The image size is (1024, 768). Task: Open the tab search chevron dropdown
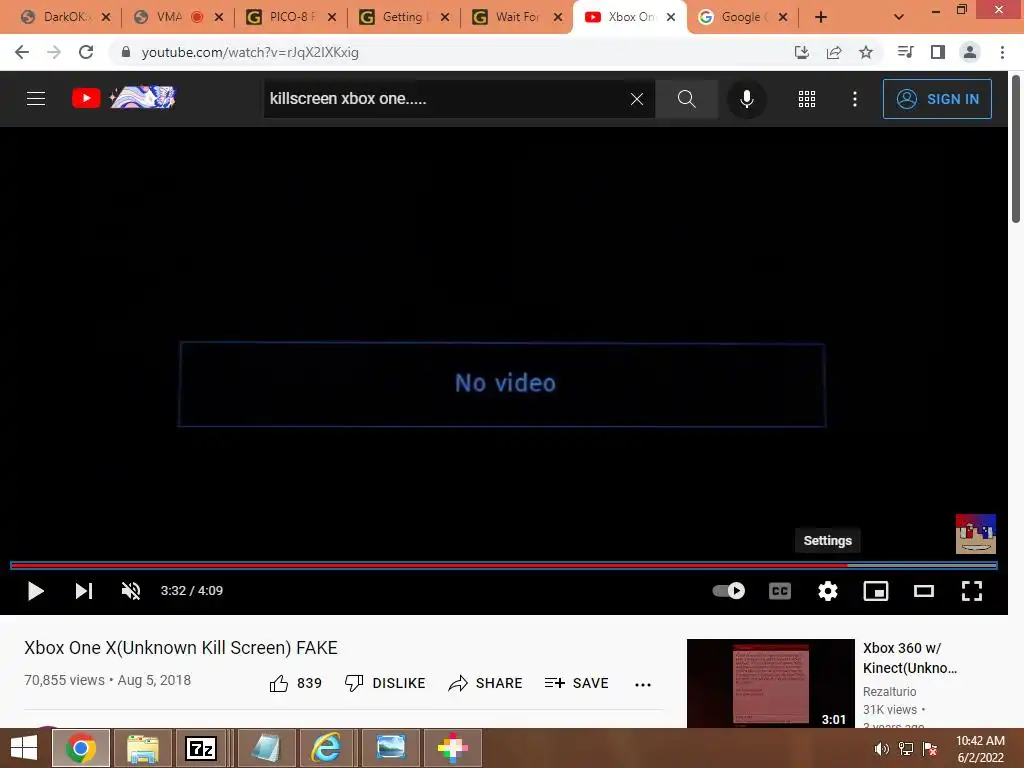tap(899, 17)
